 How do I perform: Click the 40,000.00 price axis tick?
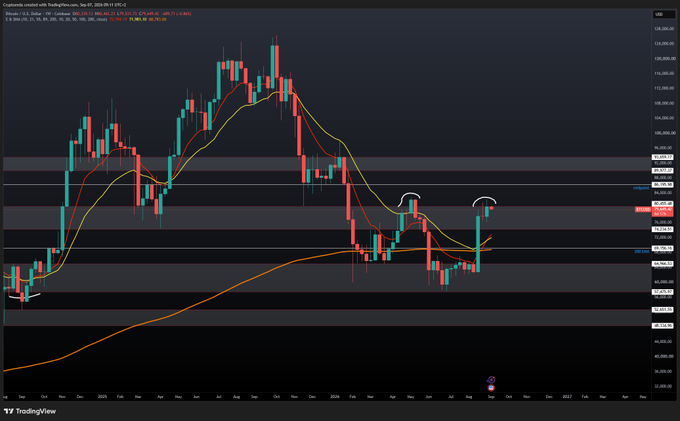point(664,356)
